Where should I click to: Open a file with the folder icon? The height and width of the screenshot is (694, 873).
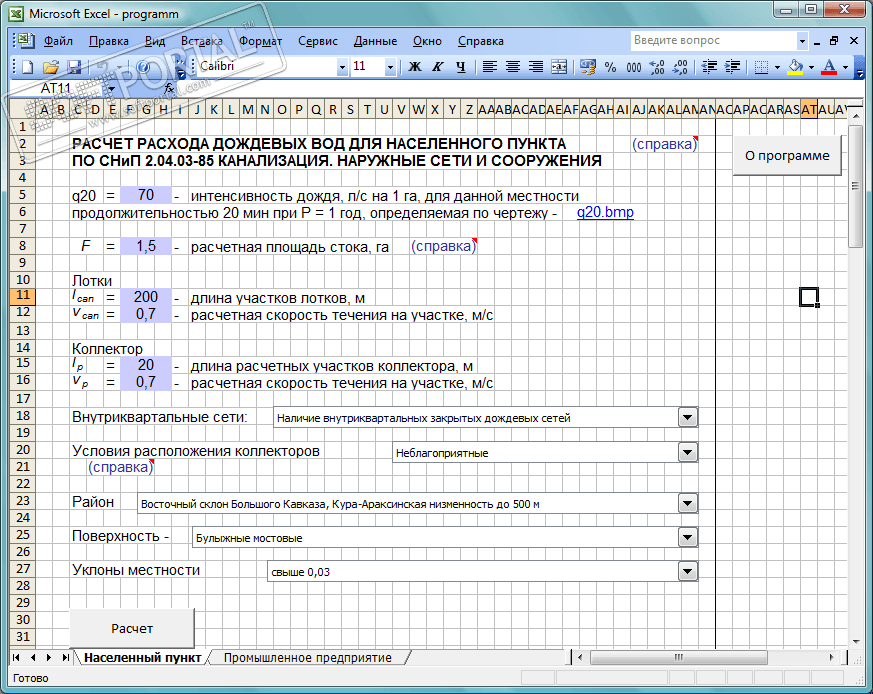pyautogui.click(x=51, y=67)
